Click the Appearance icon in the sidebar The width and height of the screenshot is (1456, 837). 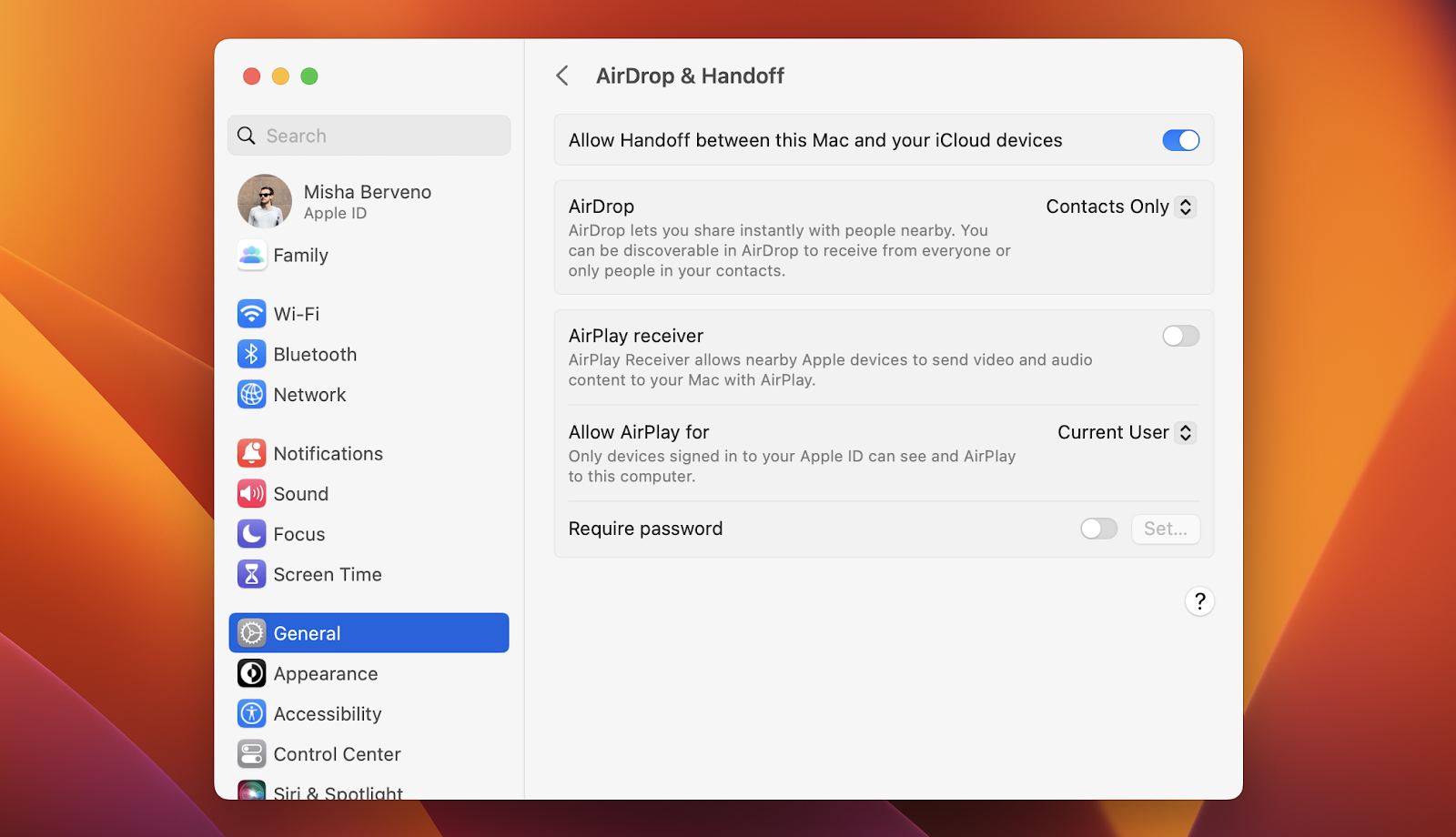251,673
